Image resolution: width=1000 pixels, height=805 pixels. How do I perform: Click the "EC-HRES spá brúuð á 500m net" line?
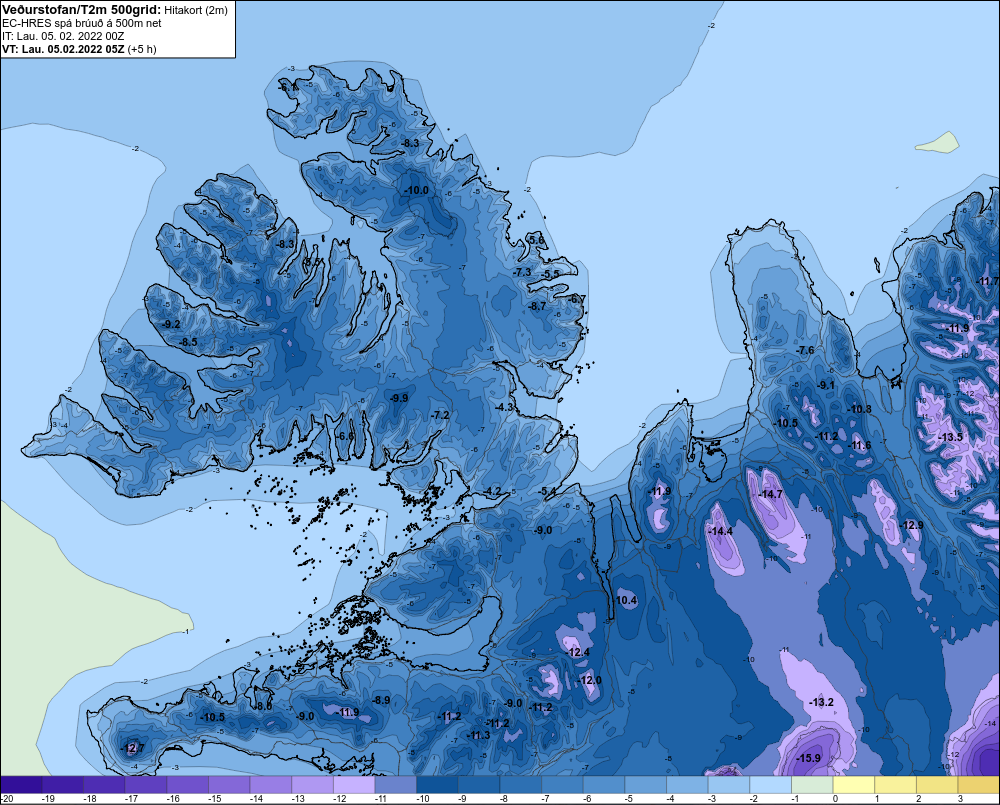click(82, 23)
